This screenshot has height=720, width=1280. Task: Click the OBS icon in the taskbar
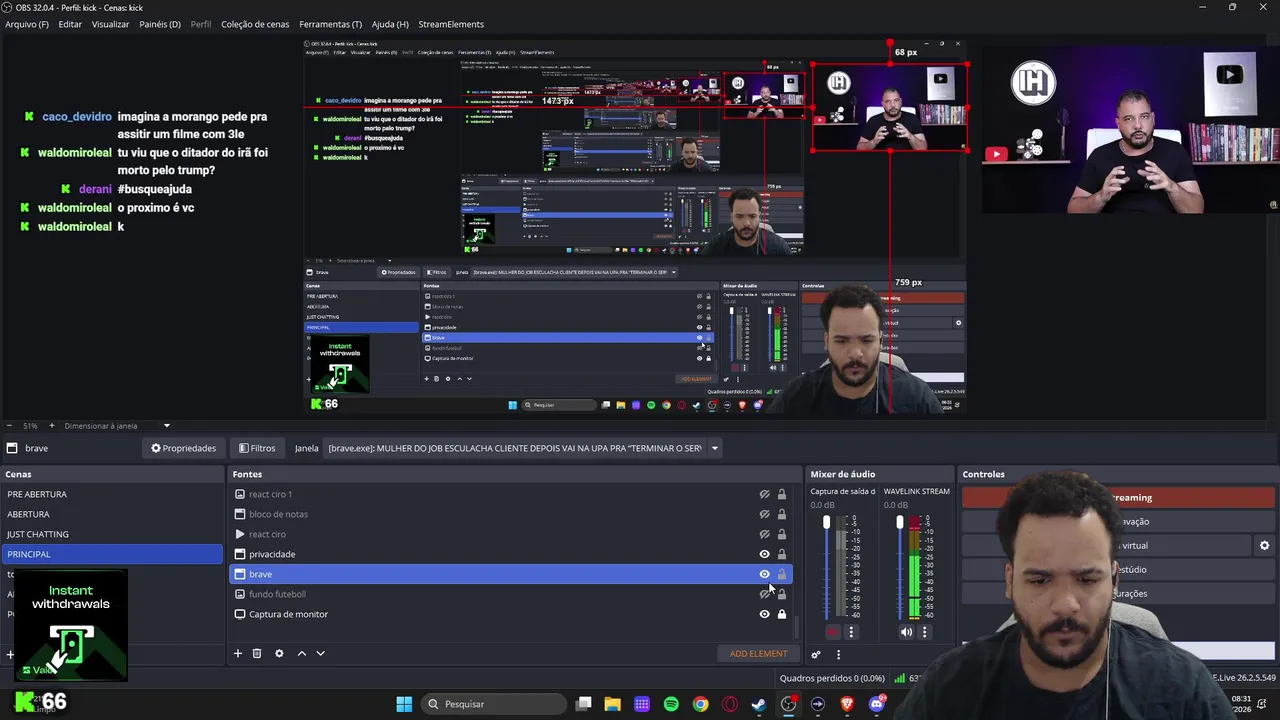coord(789,704)
